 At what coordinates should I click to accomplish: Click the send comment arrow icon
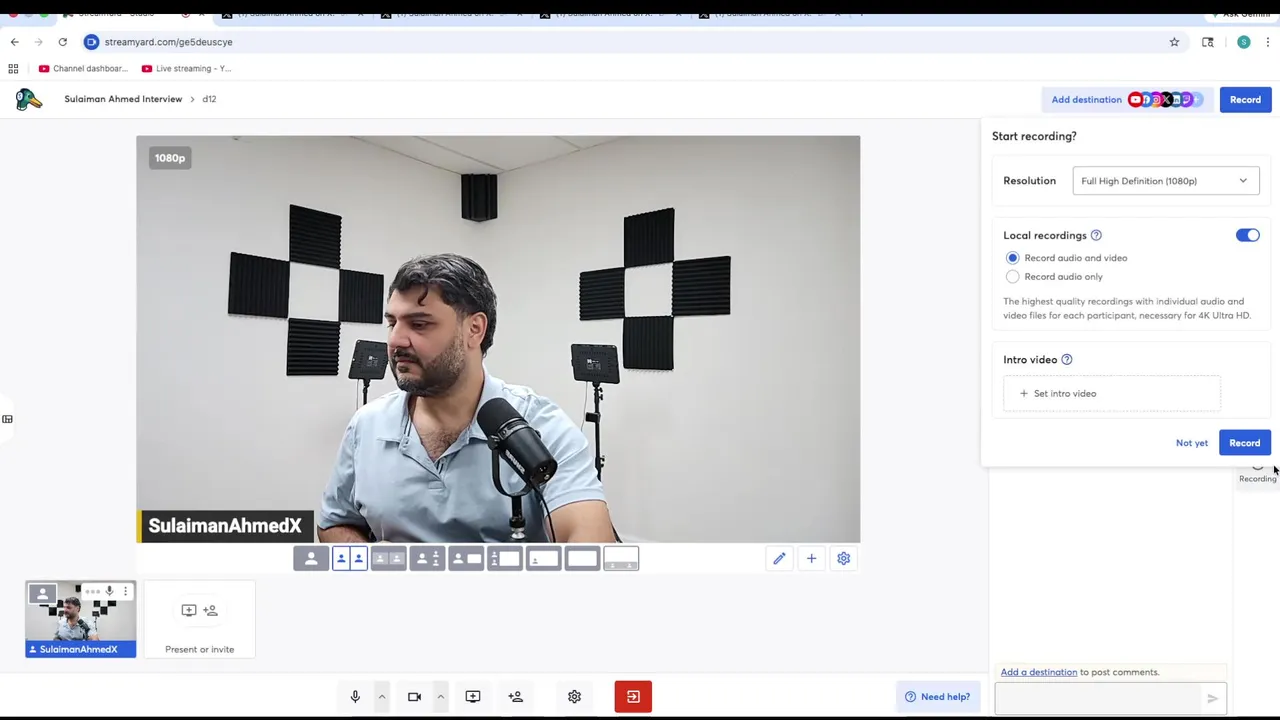1212,698
